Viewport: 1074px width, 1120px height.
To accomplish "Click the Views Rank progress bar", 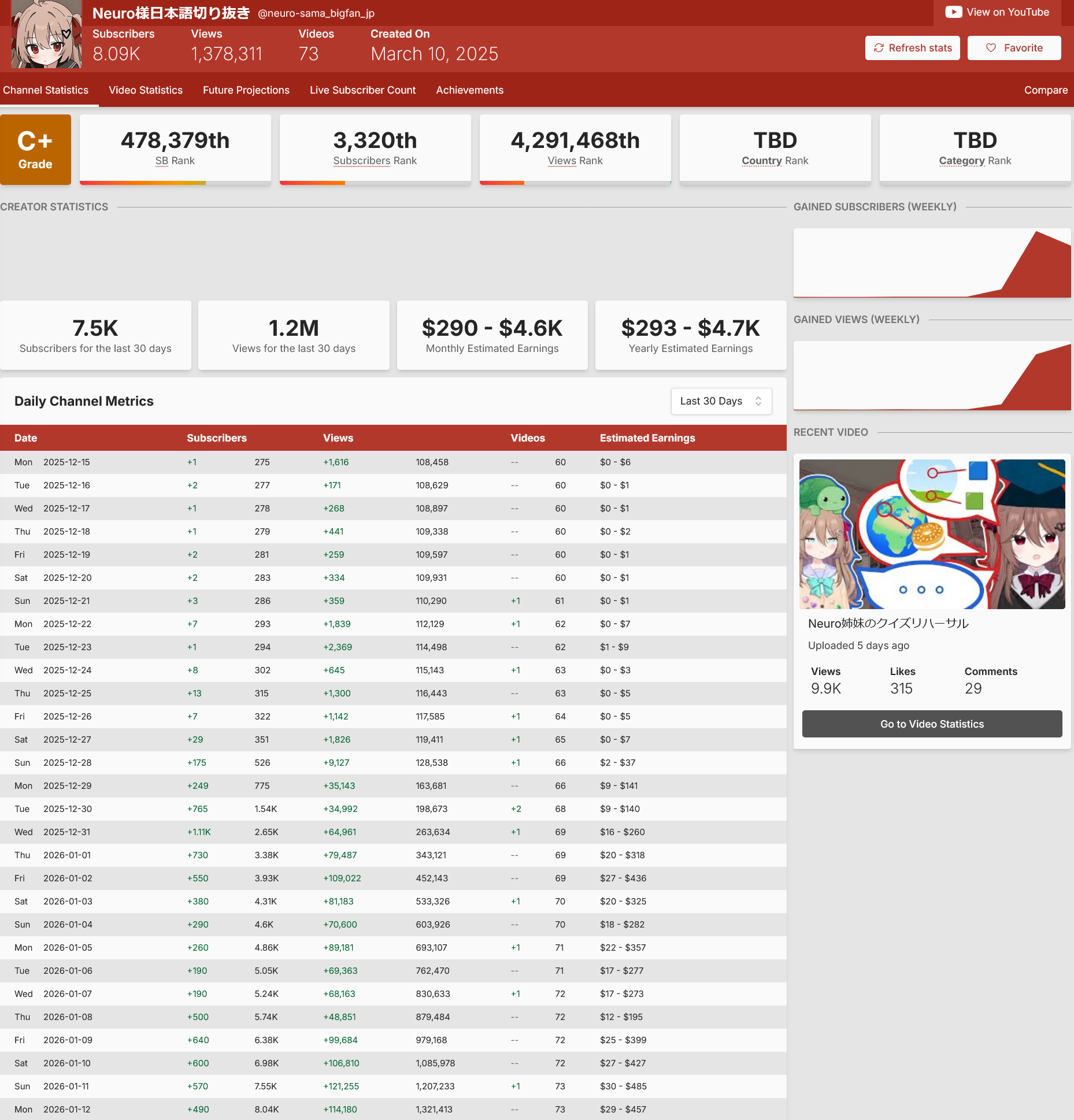I will (575, 183).
